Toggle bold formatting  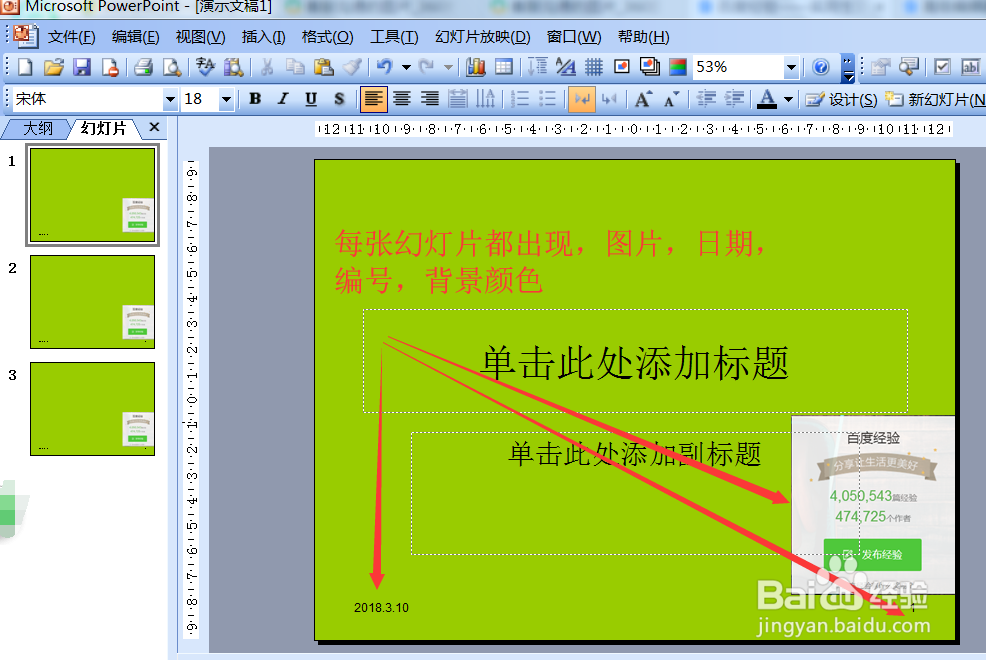(254, 99)
